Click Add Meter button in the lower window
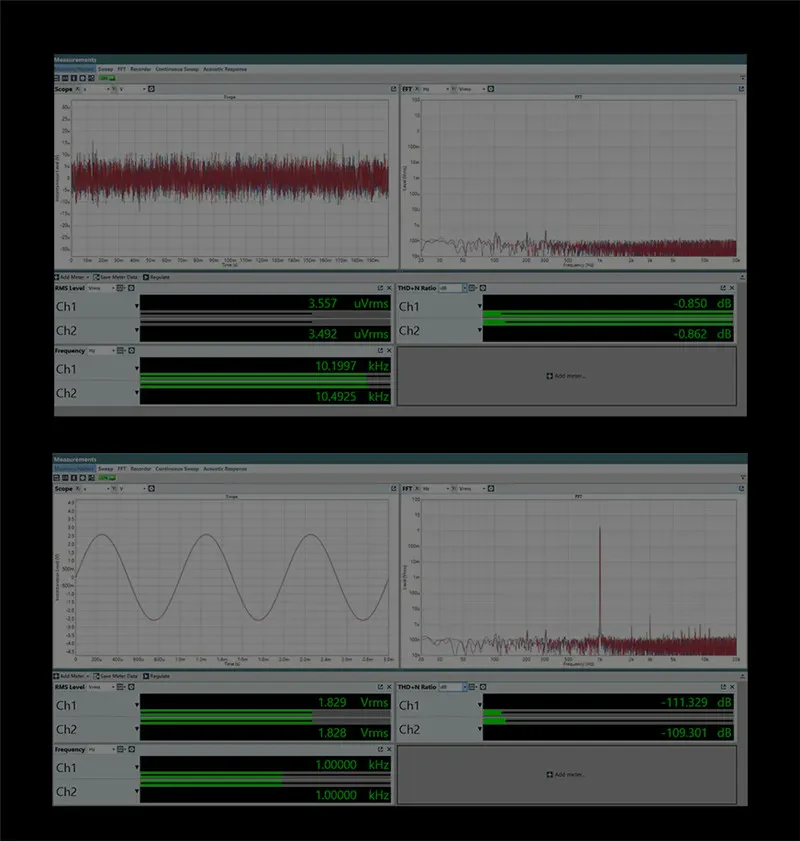 pyautogui.click(x=71, y=676)
